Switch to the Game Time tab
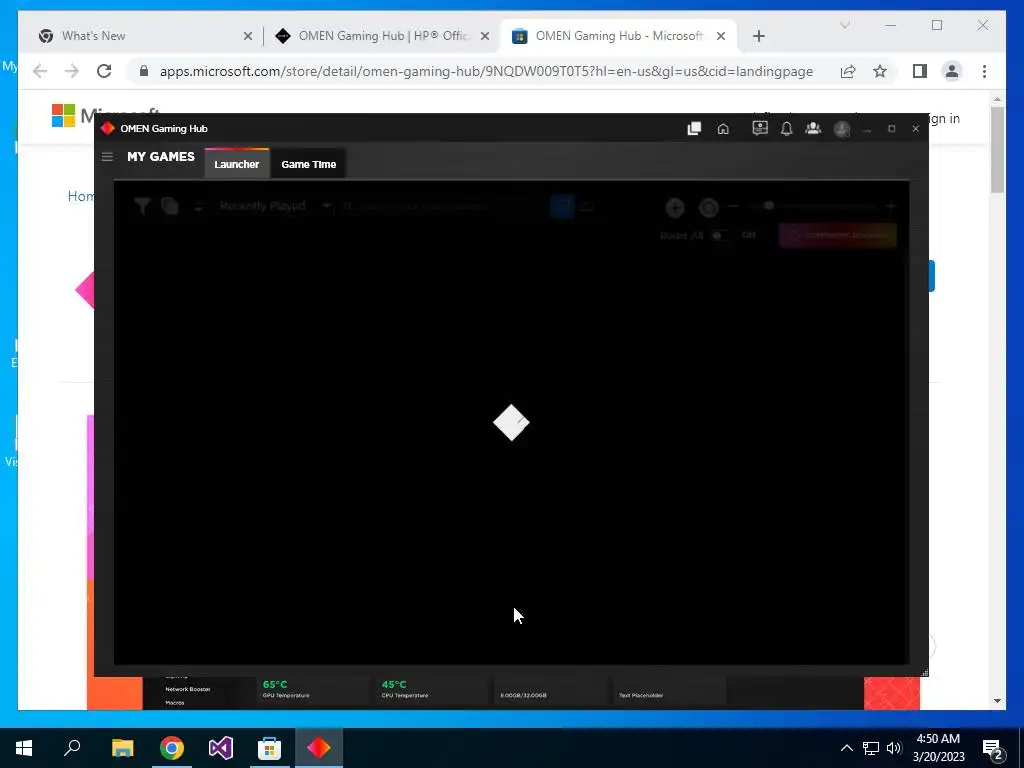 (308, 164)
